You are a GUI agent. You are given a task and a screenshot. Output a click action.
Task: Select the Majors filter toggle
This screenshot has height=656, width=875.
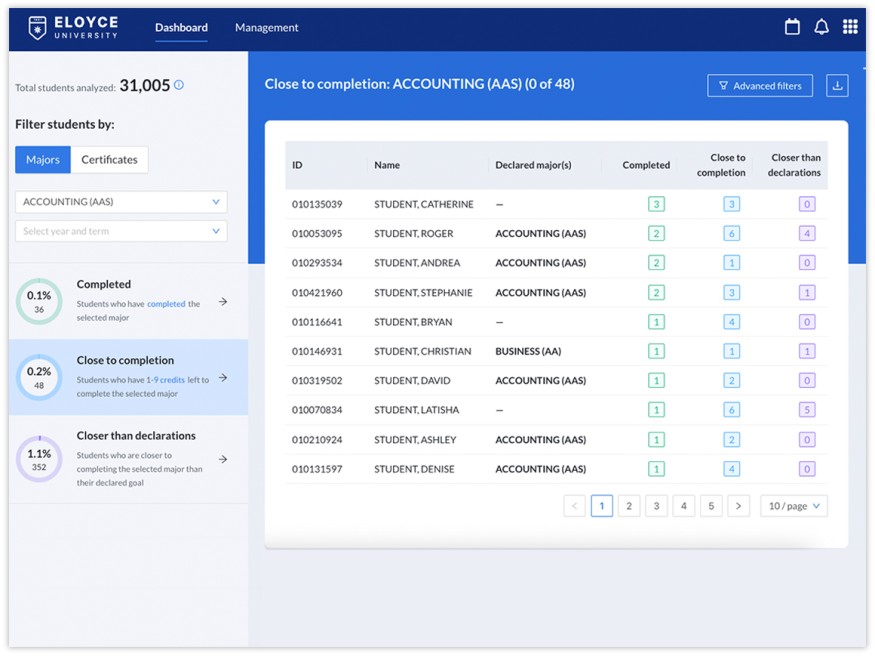point(43,160)
